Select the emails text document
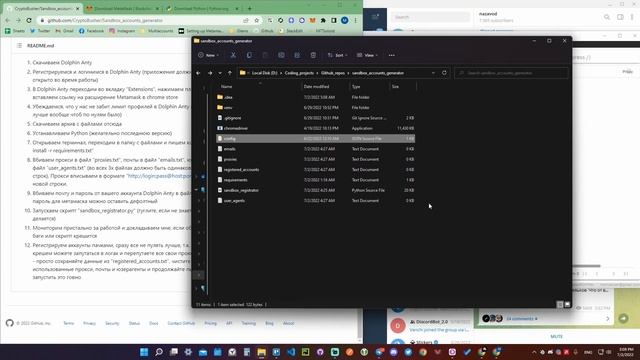This screenshot has width=640, height=360. [315, 149]
